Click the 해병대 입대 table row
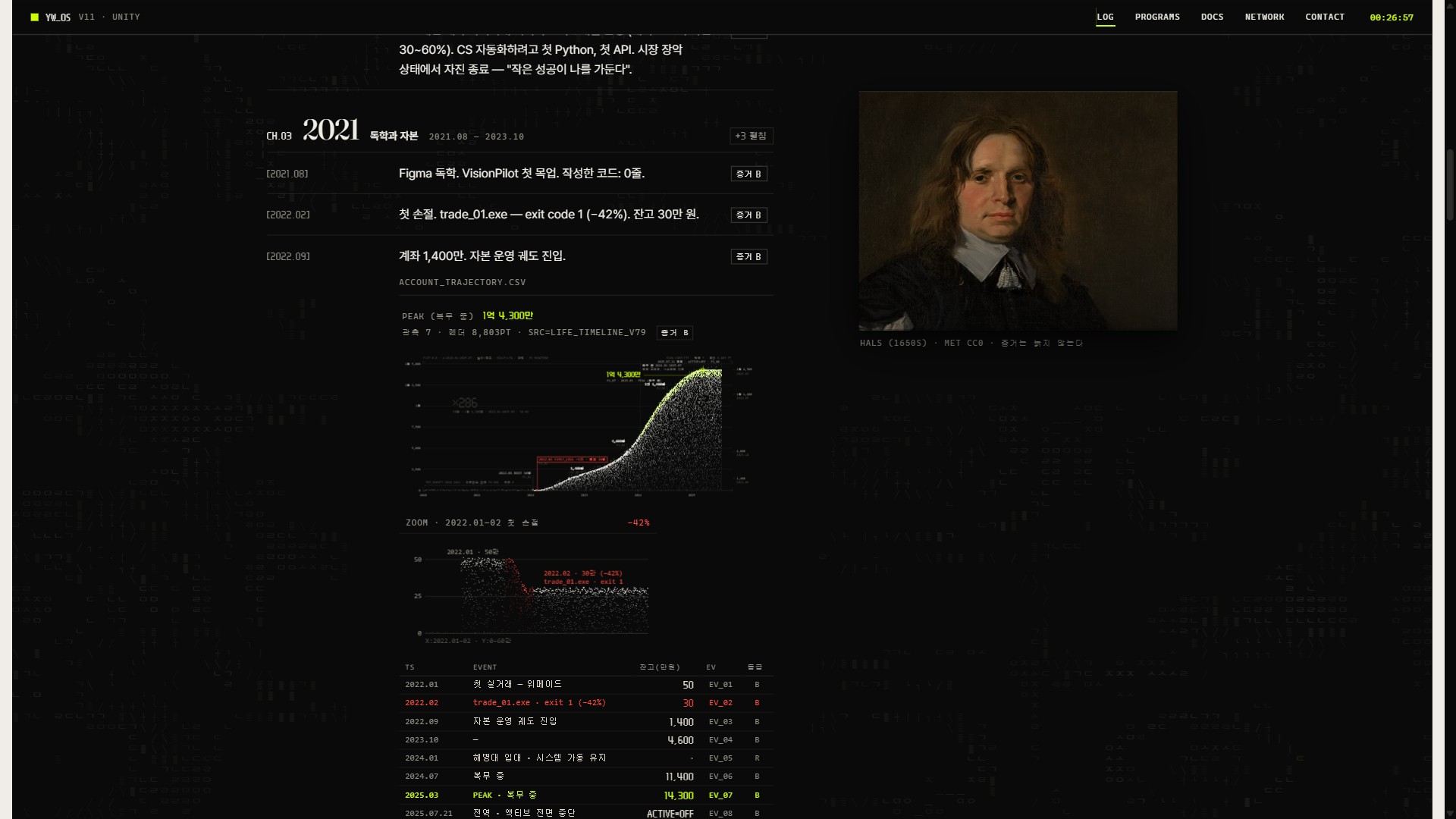 tap(586, 758)
